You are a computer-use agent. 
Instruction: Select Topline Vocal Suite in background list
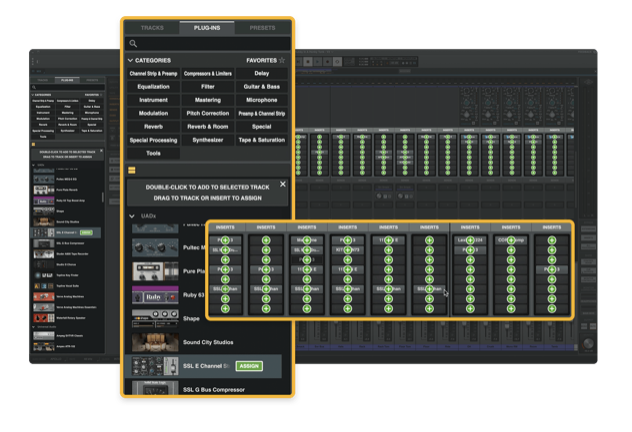(x=67, y=286)
